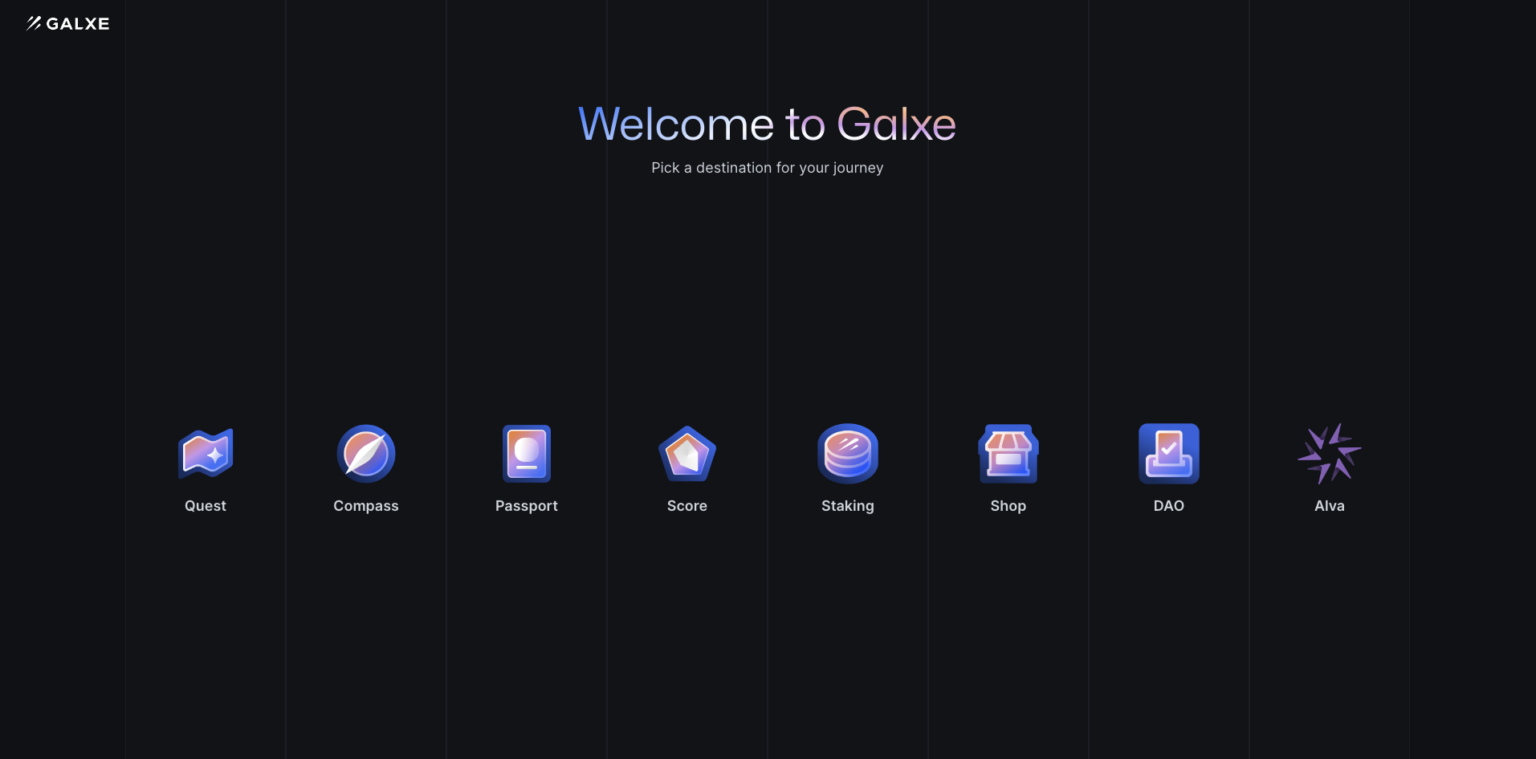Open Passport from the destination icons
The image size is (1536, 759).
click(x=527, y=453)
